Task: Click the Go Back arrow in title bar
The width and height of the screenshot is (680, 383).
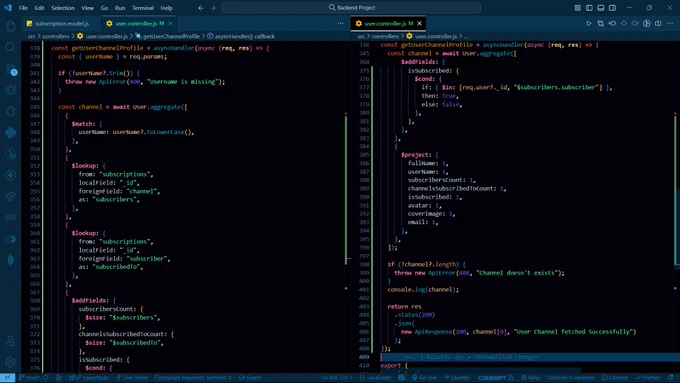Action: point(201,8)
